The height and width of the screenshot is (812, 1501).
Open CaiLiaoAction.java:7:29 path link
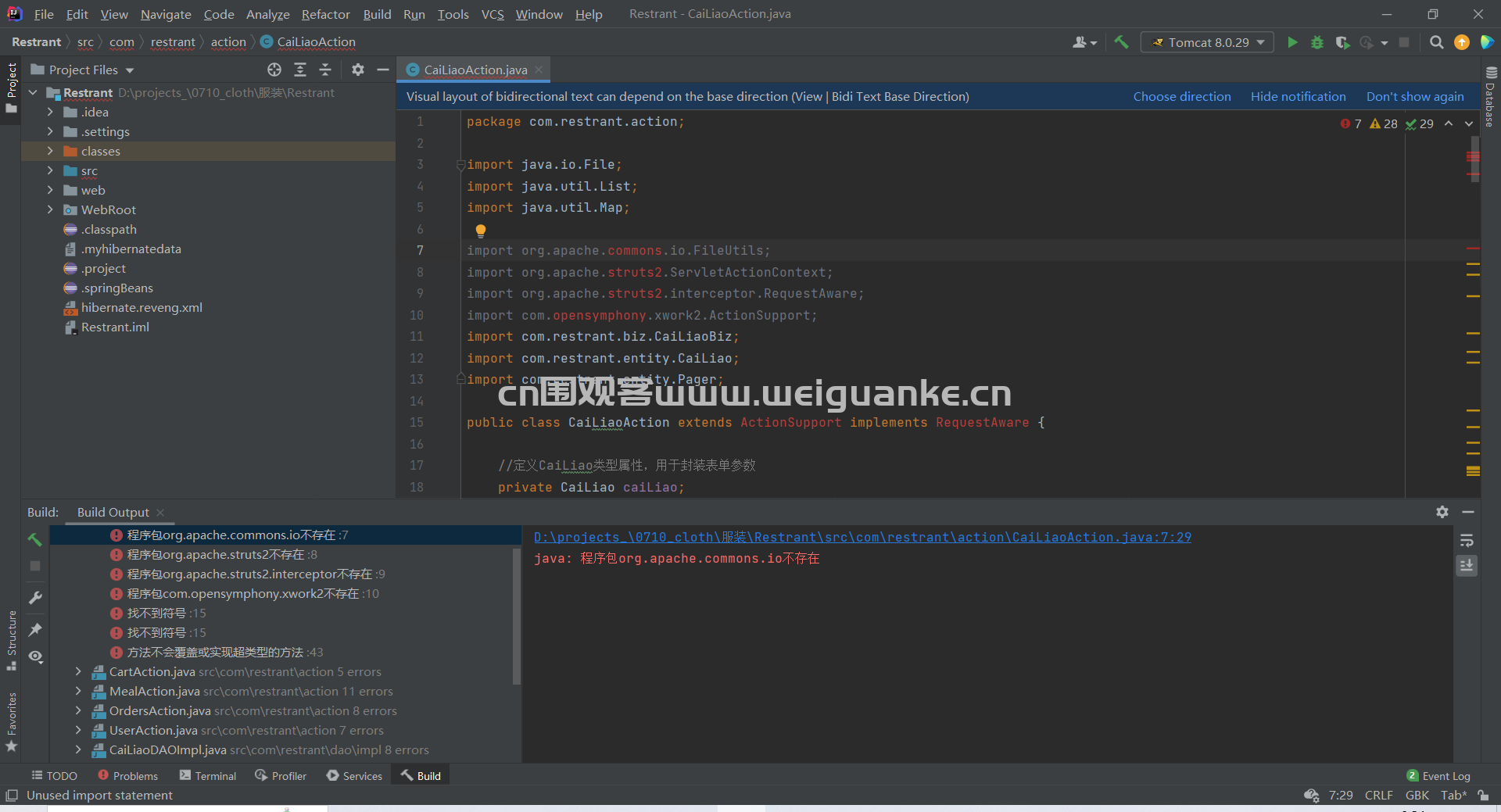point(862,537)
